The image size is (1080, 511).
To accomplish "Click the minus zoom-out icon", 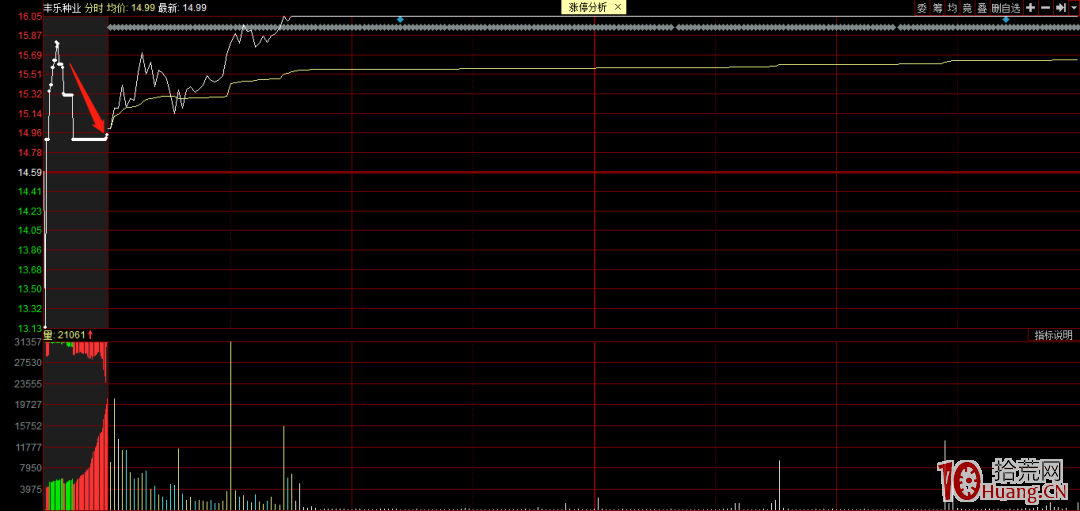I will pos(1045,7).
